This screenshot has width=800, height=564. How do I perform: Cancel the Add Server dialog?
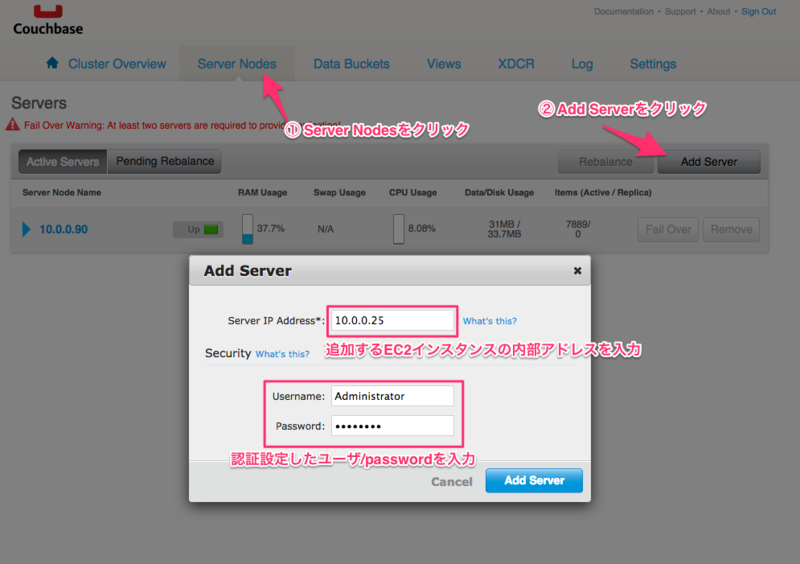452,481
